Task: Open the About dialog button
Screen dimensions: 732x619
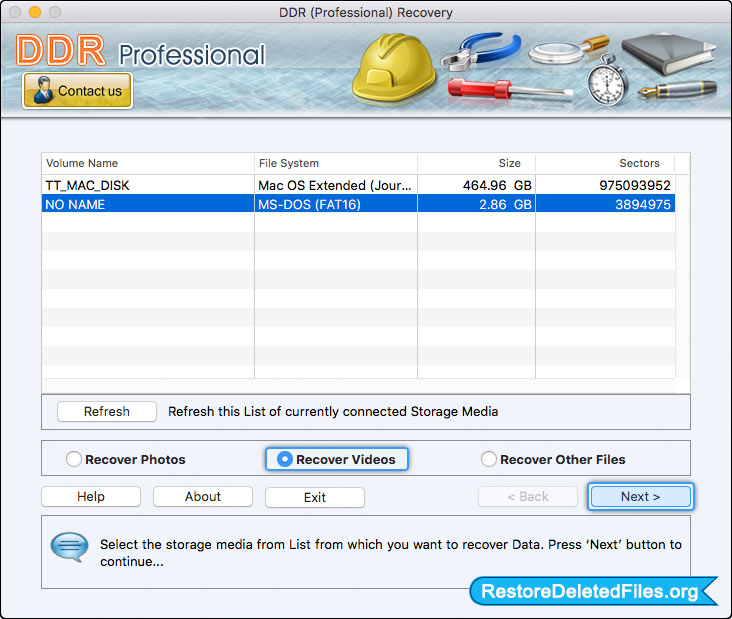Action: (203, 497)
